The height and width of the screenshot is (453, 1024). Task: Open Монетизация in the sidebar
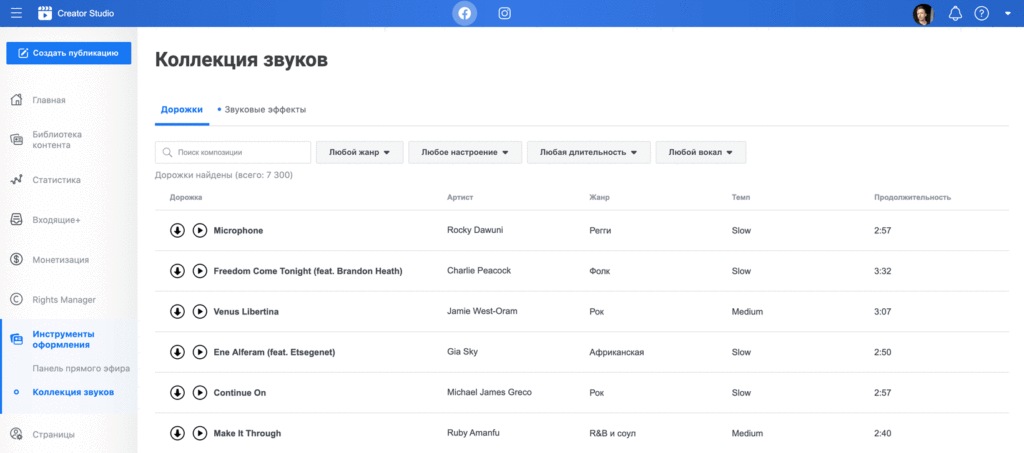[60, 259]
